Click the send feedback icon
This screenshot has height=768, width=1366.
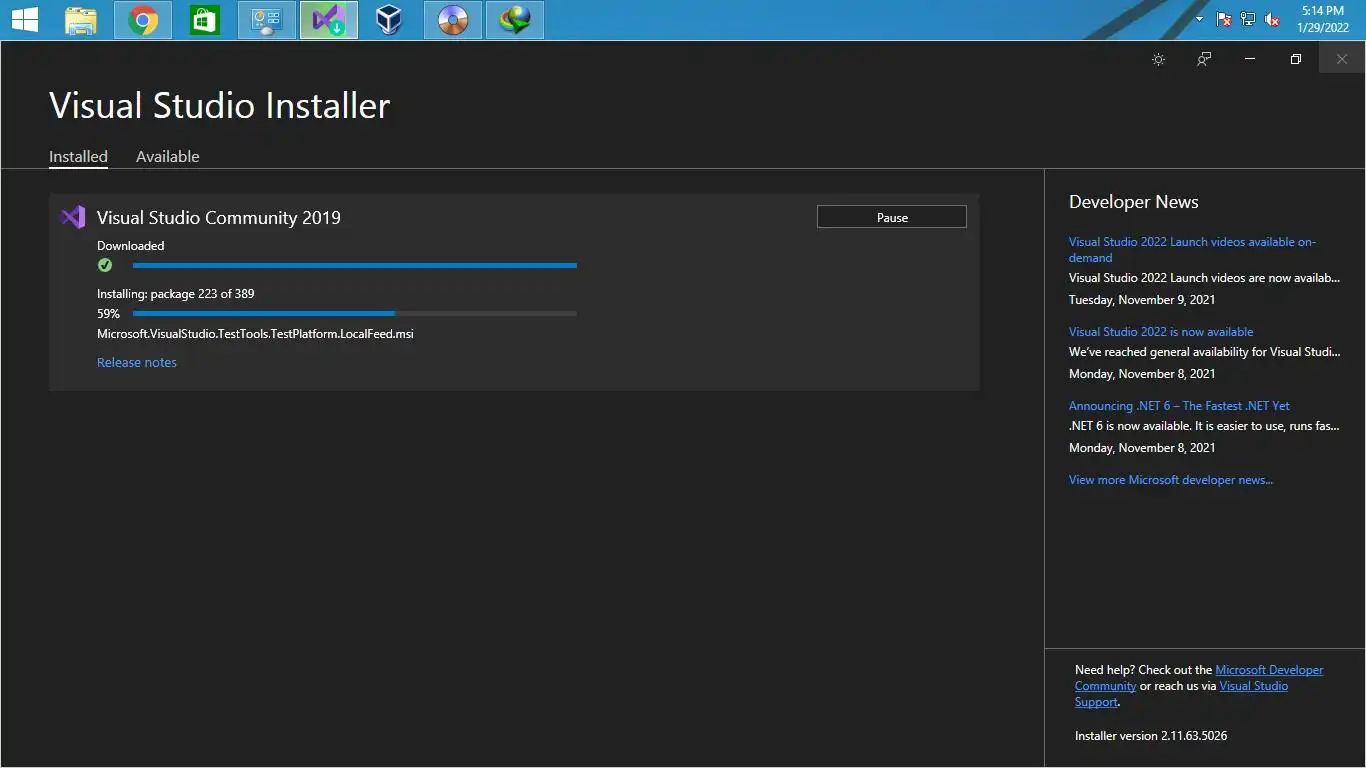click(1204, 59)
